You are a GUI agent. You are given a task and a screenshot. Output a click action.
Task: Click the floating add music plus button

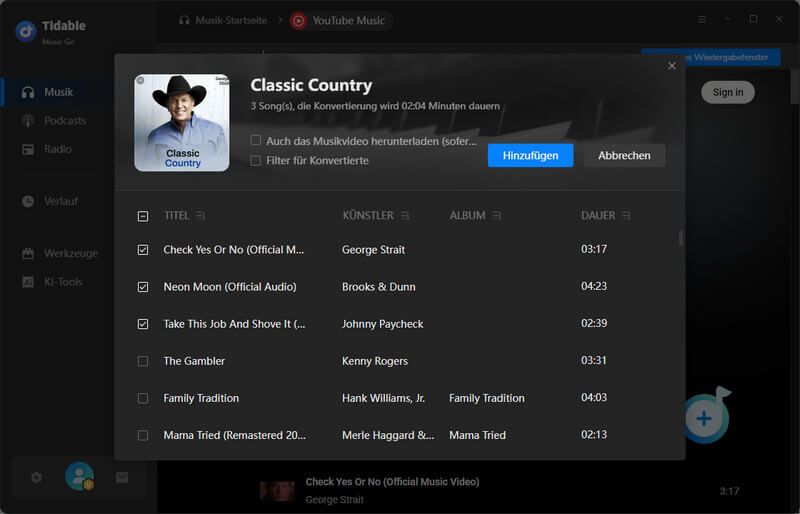pyautogui.click(x=705, y=419)
